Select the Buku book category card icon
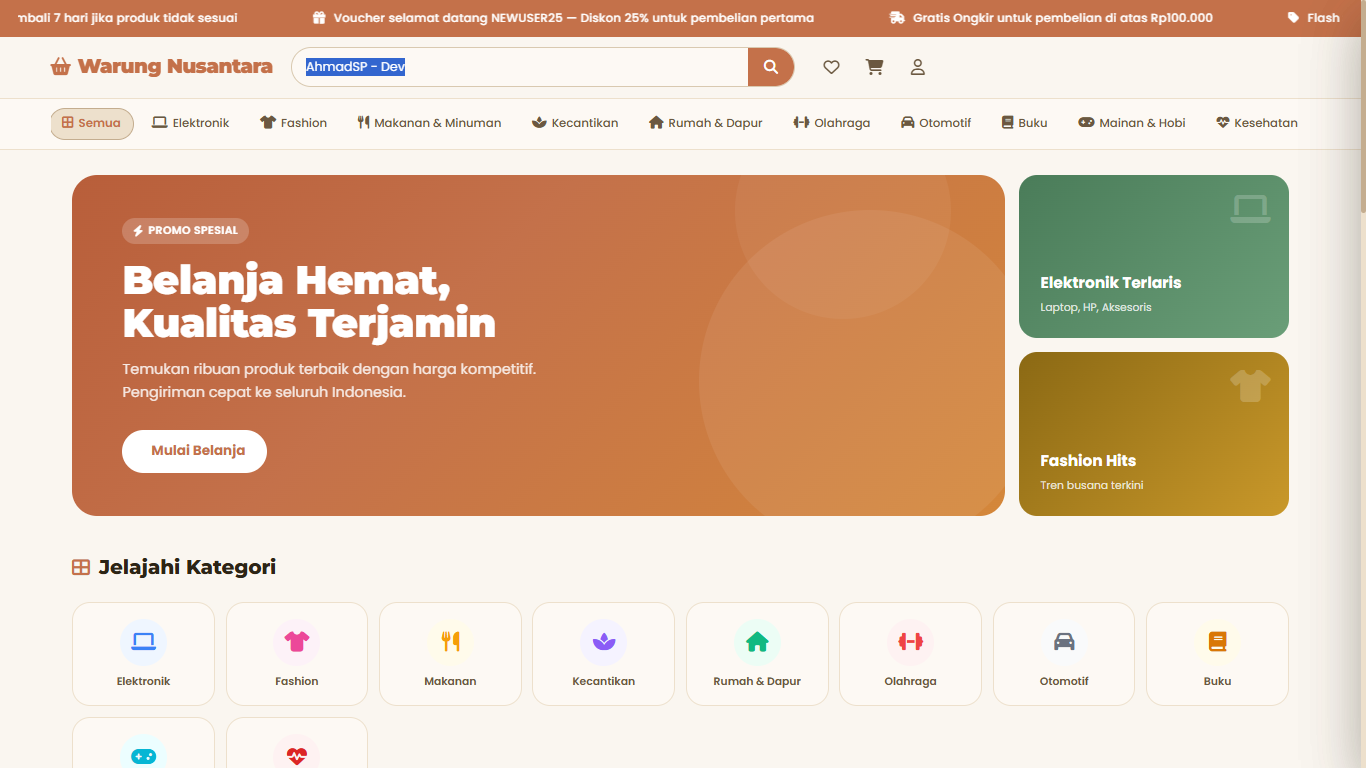Viewport: 1366px width, 768px height. coord(1217,642)
